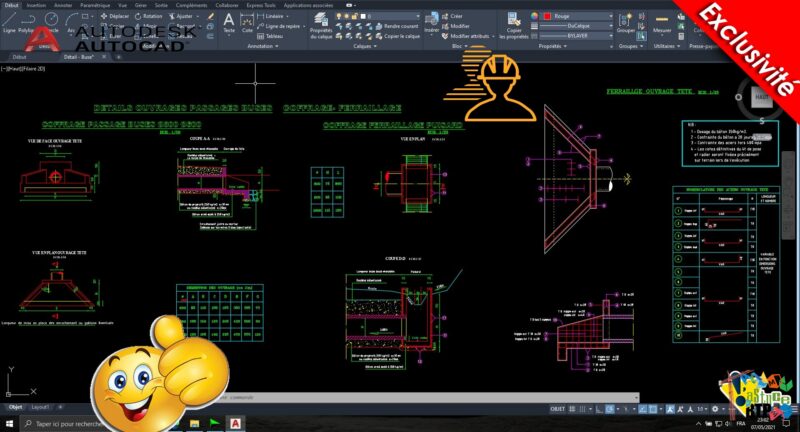Toggle layer freeze sun icon

coord(346,16)
